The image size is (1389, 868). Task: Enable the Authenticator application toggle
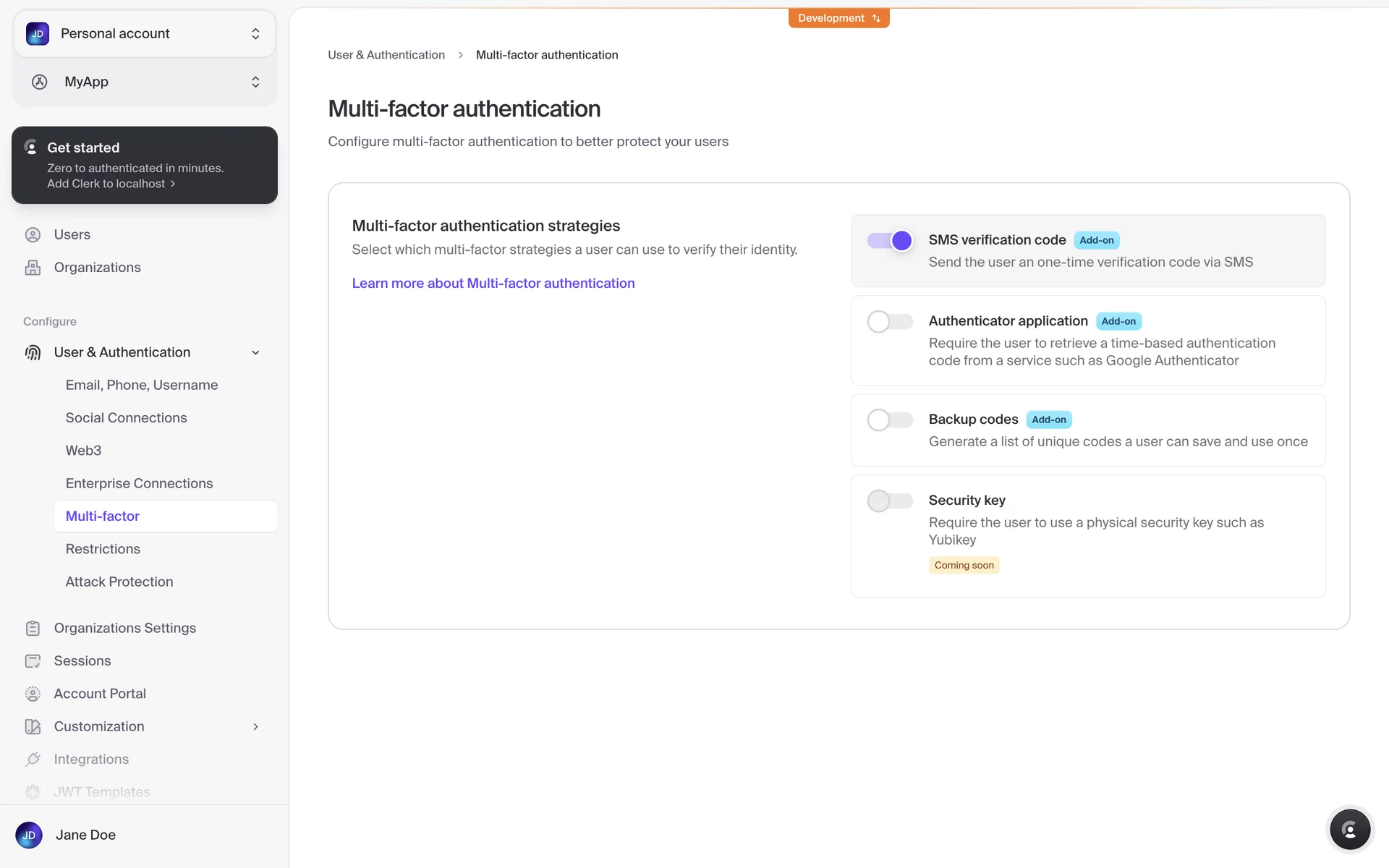[890, 322]
